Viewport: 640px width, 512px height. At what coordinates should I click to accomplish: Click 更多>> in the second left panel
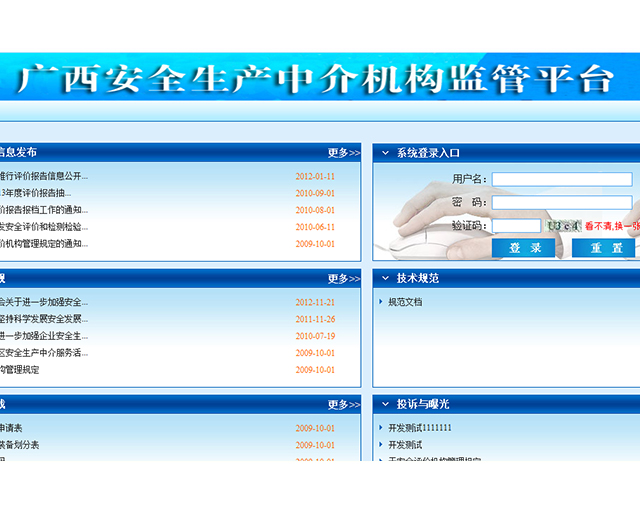click(x=343, y=278)
